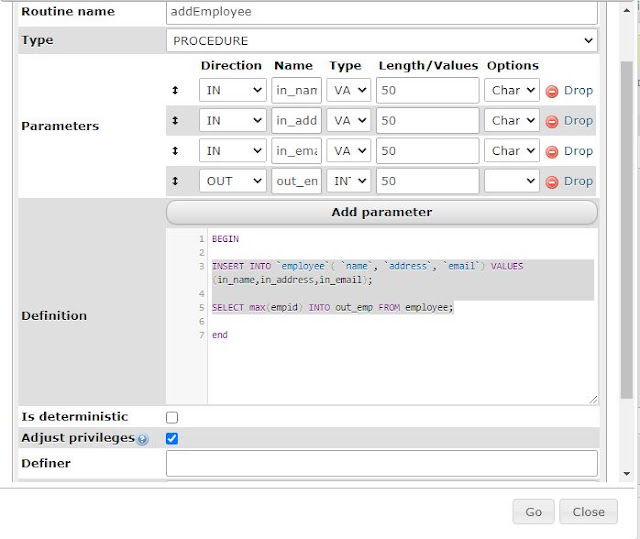Viewport: 640px width, 539px height.
Task: Click the drag handle of the out_emp parameter row
Action: point(175,181)
